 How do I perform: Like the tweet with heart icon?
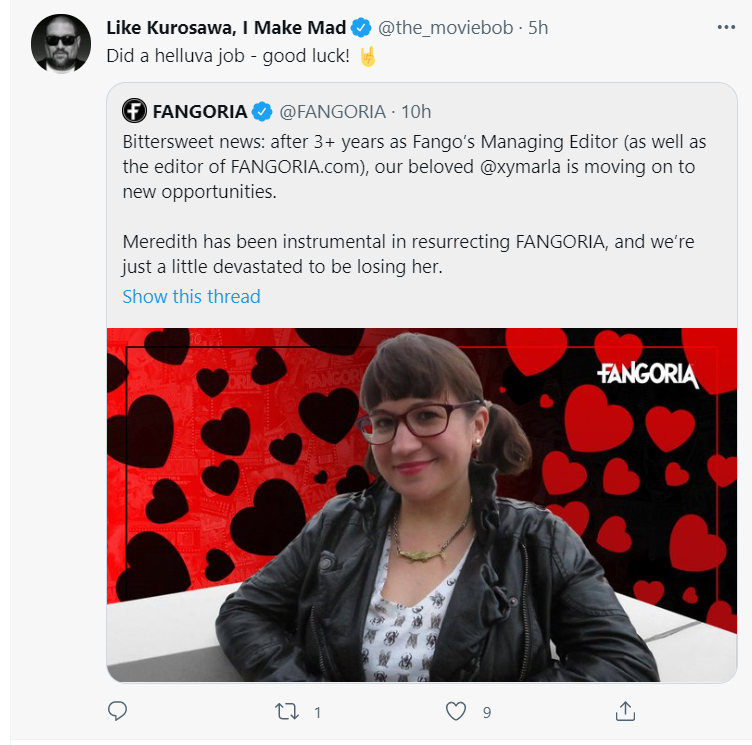coord(456,711)
